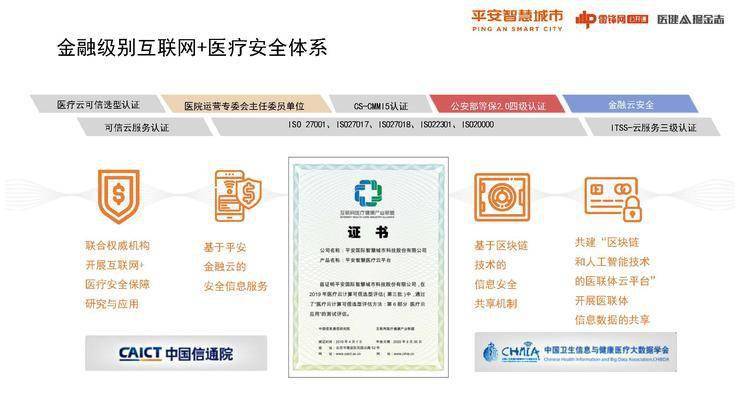The height and width of the screenshot is (416, 740).
Task: Click the title 金融级别互联网+医疗安全体系
Action: [x=192, y=48]
